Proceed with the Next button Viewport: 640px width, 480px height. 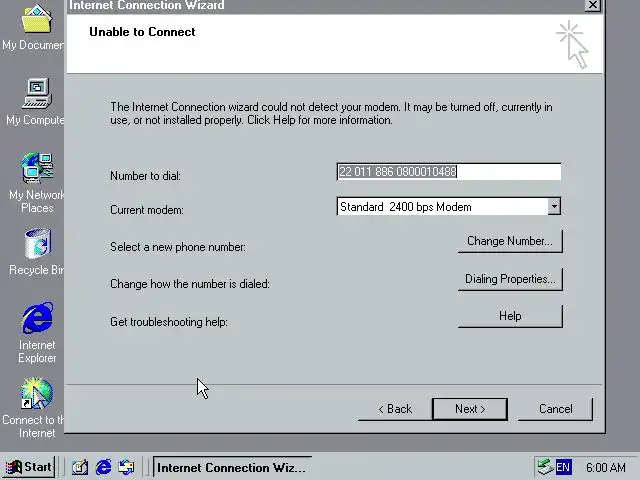tap(470, 409)
